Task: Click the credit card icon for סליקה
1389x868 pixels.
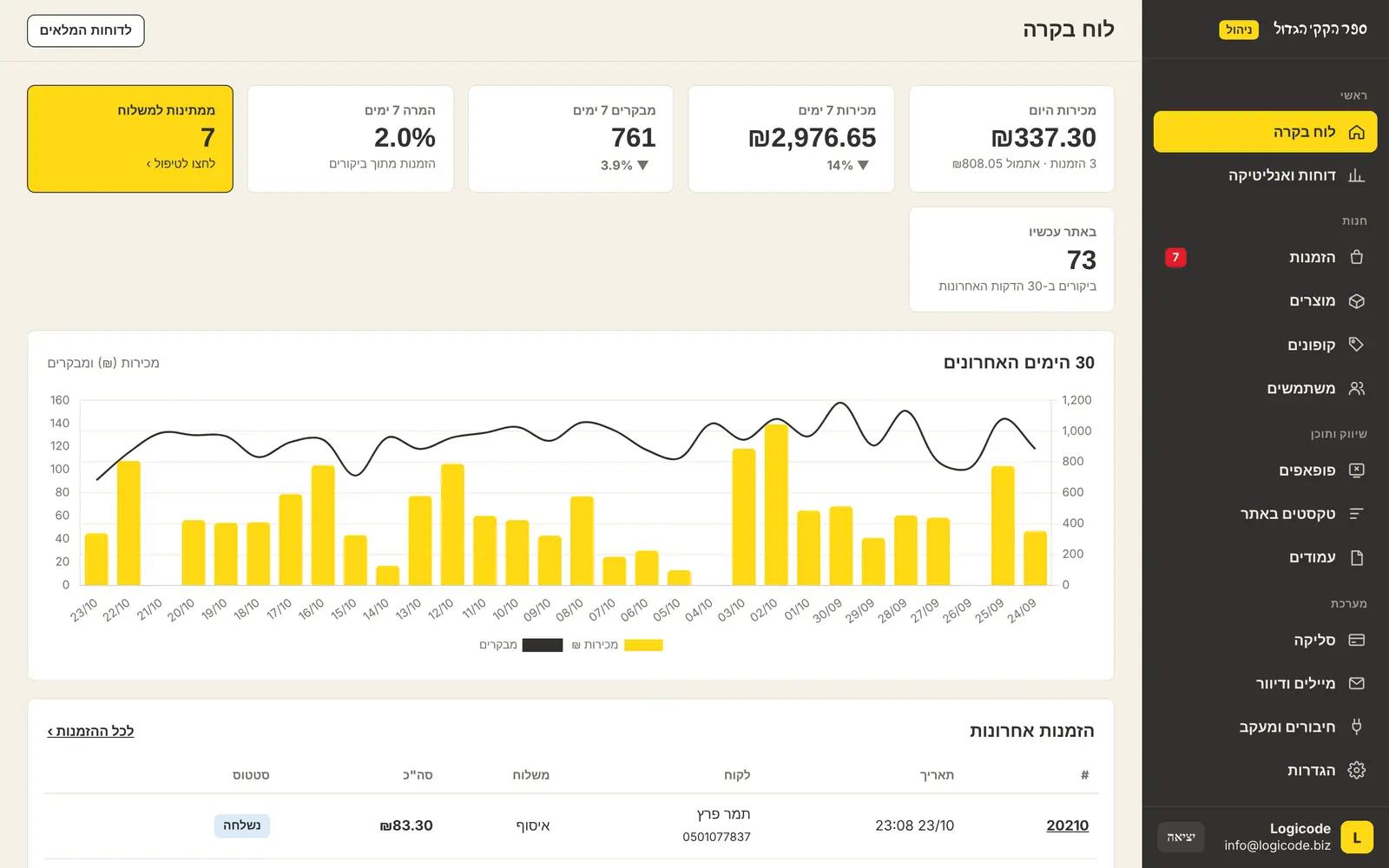Action: (1357, 640)
